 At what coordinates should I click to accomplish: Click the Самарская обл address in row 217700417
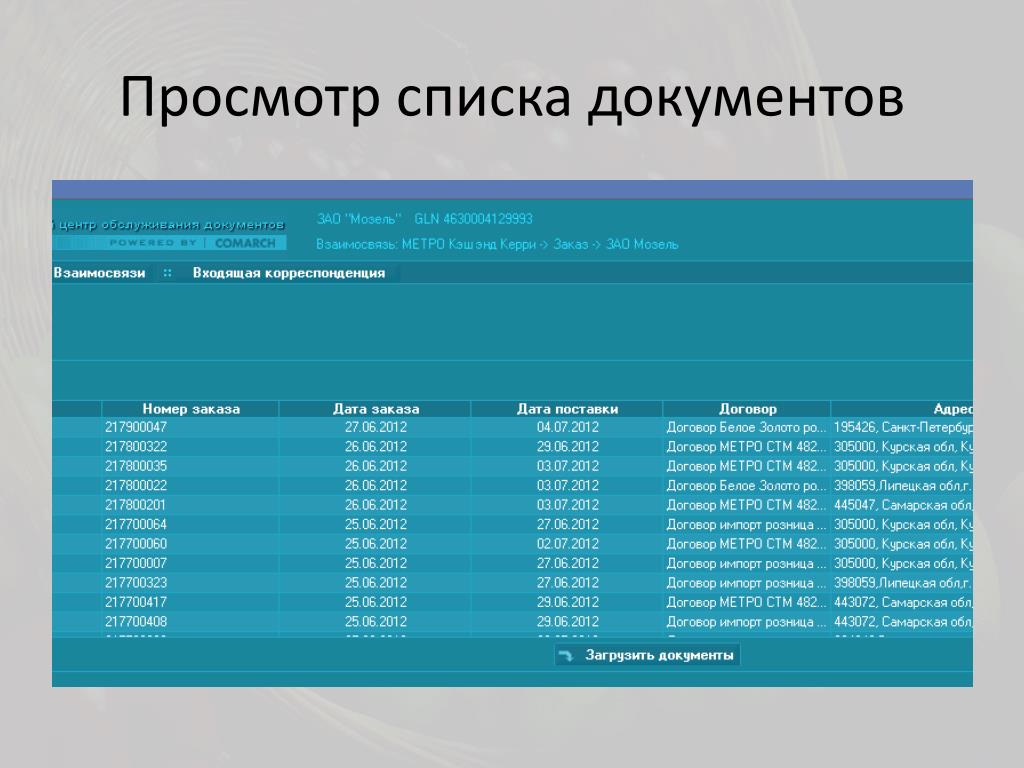click(x=903, y=602)
